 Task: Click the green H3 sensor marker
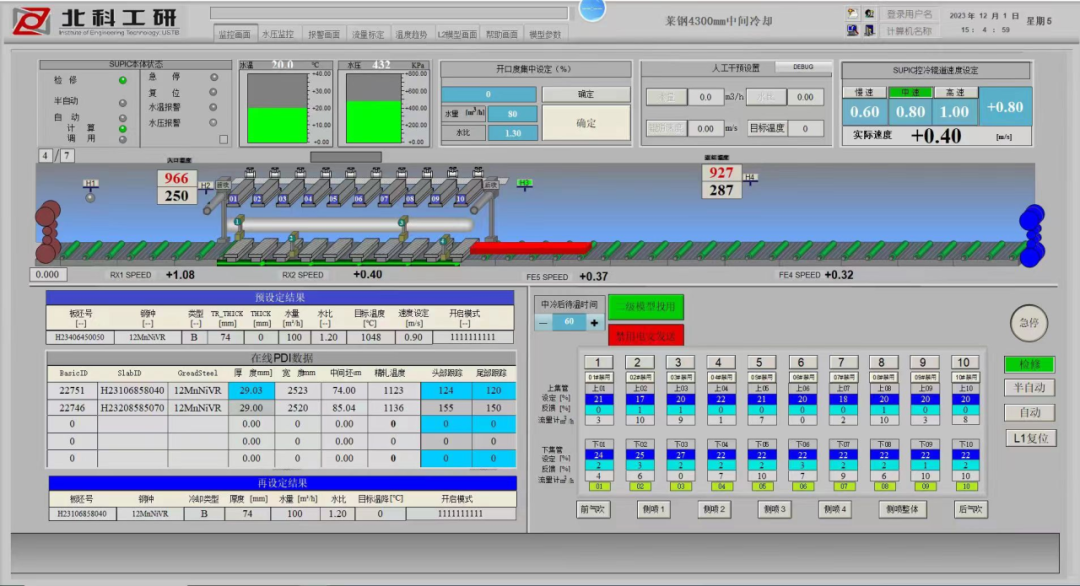(x=524, y=183)
